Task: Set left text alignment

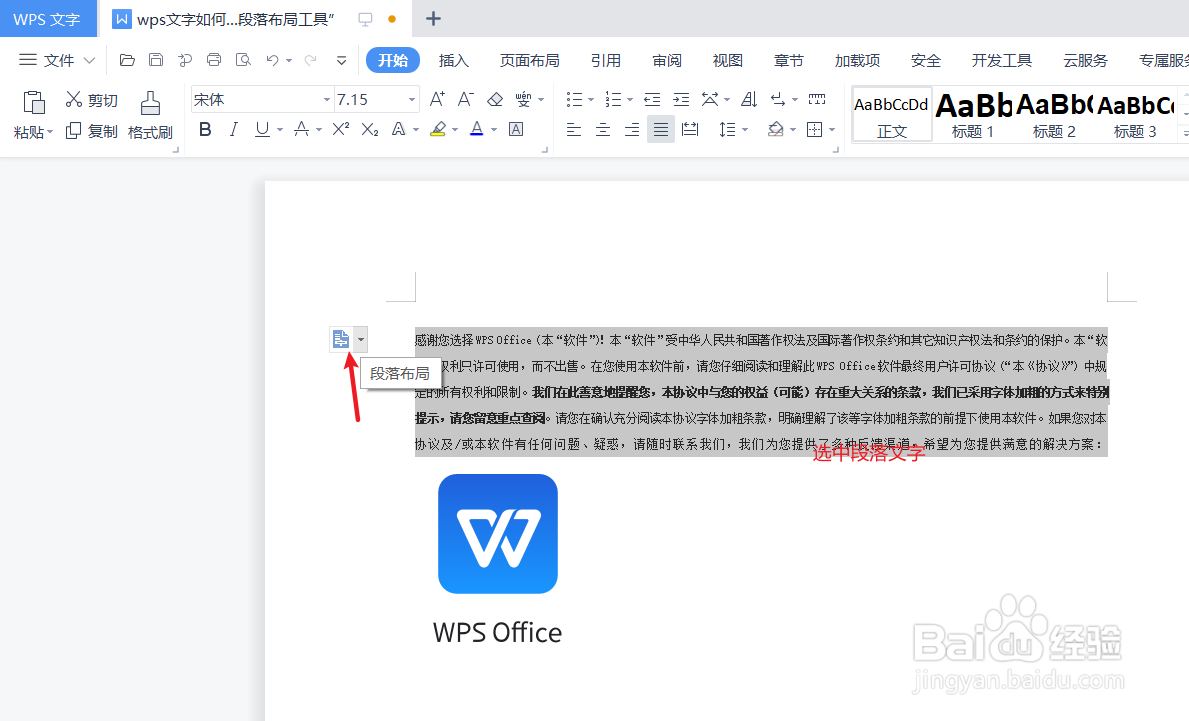Action: click(574, 130)
